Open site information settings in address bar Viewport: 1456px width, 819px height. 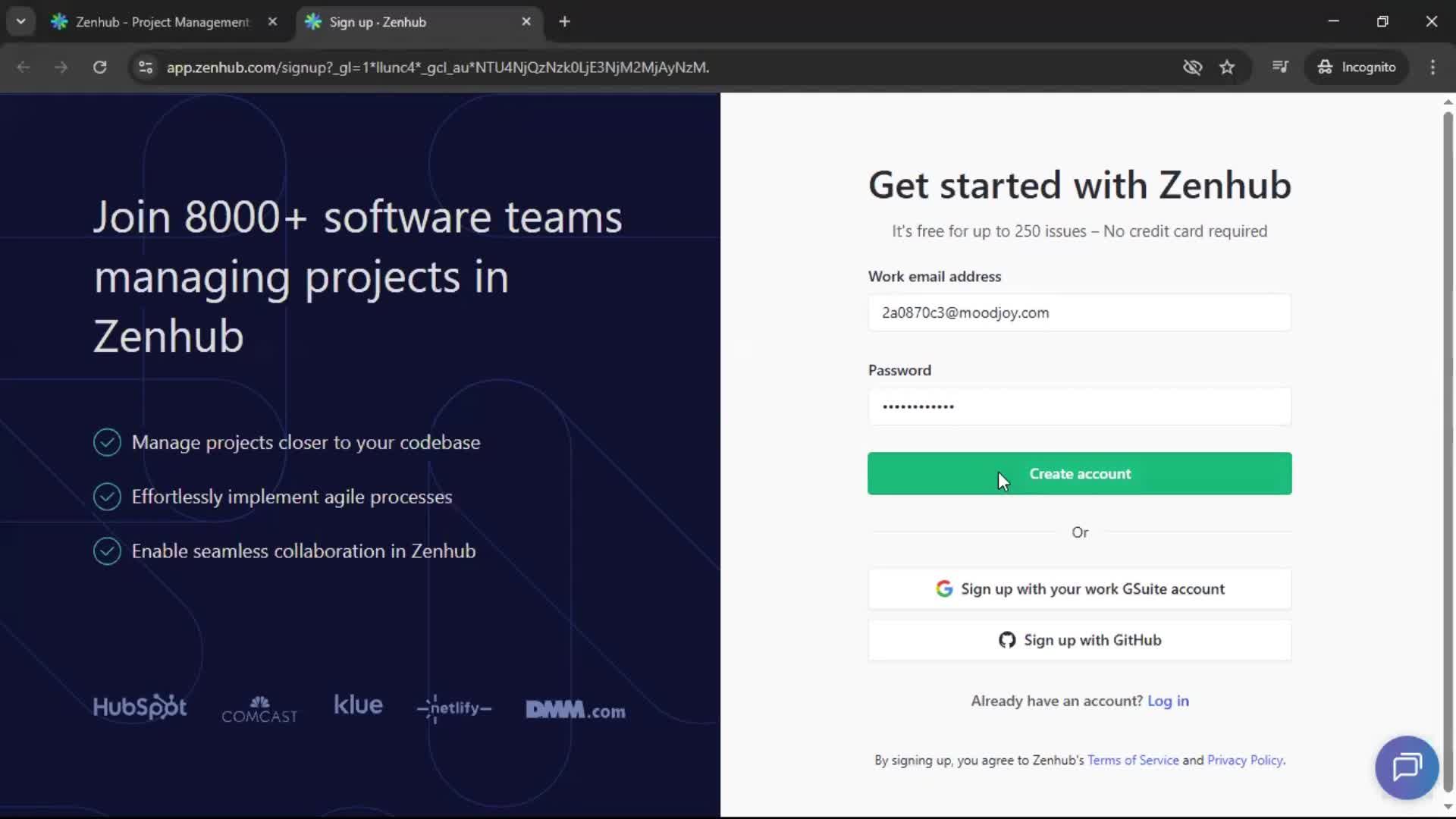tap(146, 67)
